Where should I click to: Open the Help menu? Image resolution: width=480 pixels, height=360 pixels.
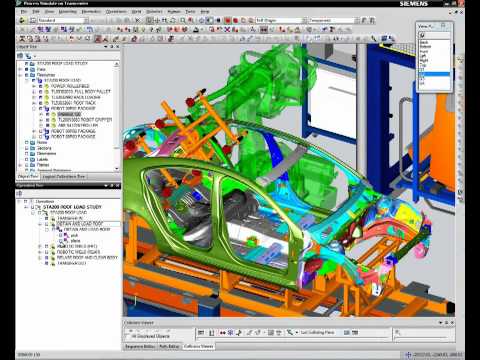click(205, 11)
